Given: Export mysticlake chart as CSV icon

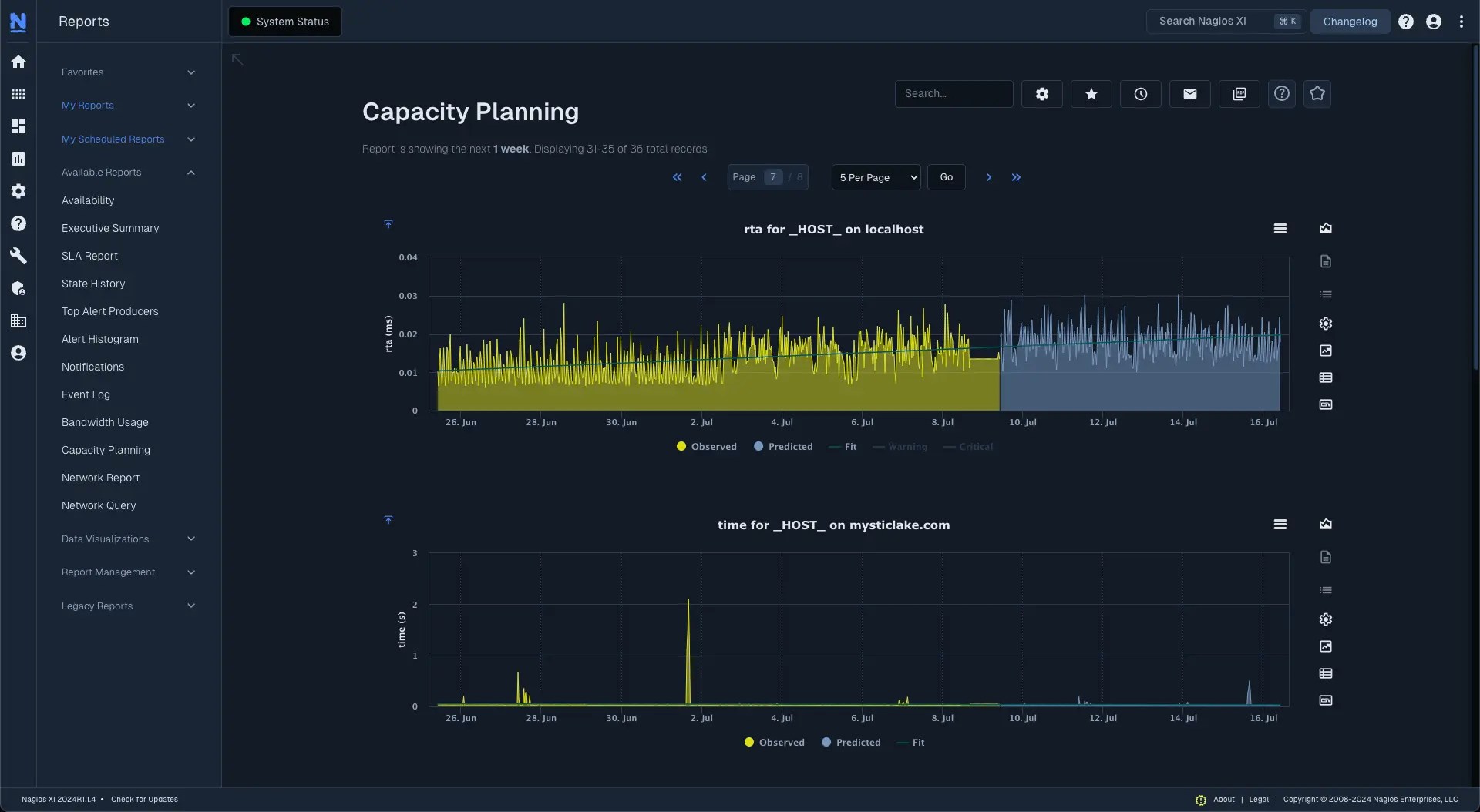Looking at the screenshot, I should [1325, 700].
